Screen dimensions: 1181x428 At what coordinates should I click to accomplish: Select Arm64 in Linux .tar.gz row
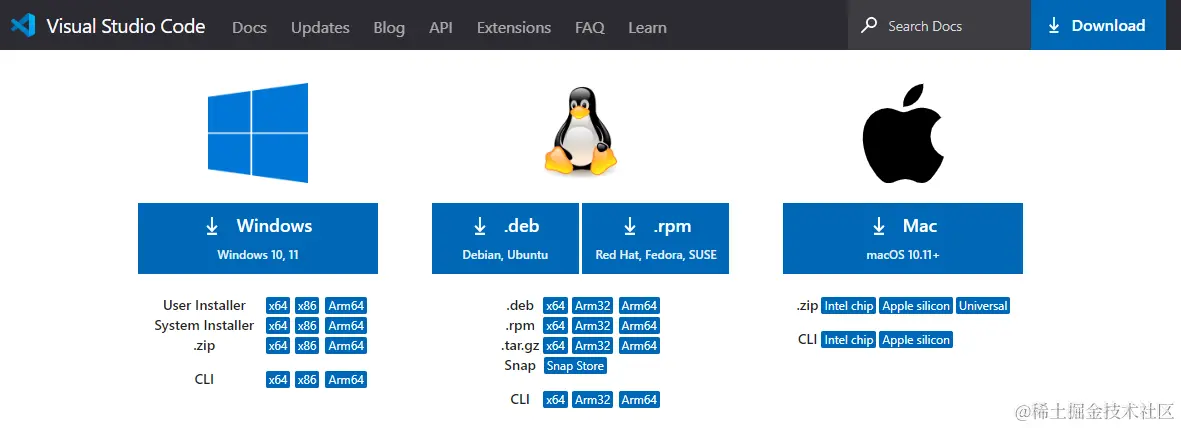tap(639, 346)
